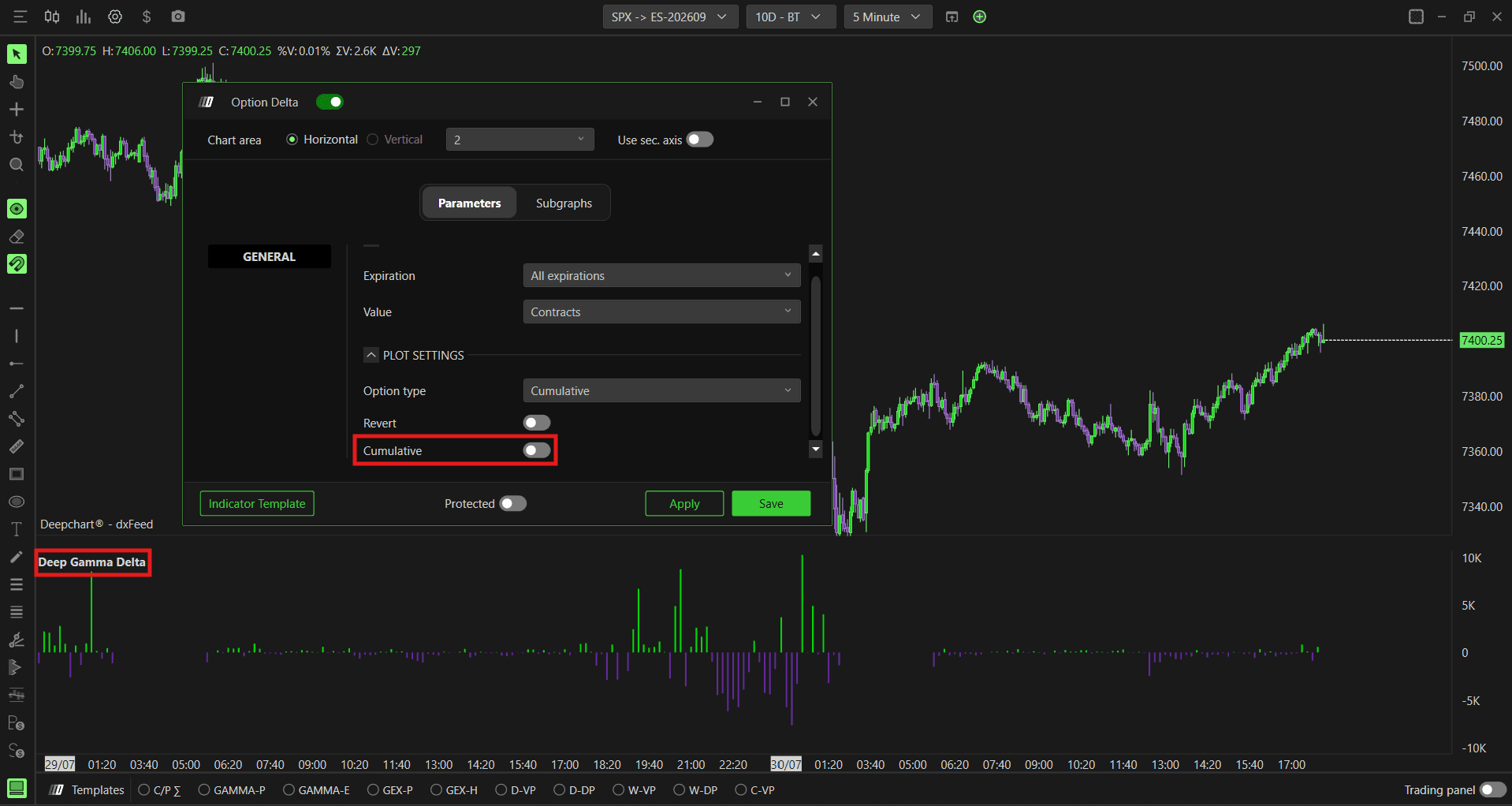1512x806 pixels.
Task: Select the W-DP template radio
Action: [x=680, y=789]
